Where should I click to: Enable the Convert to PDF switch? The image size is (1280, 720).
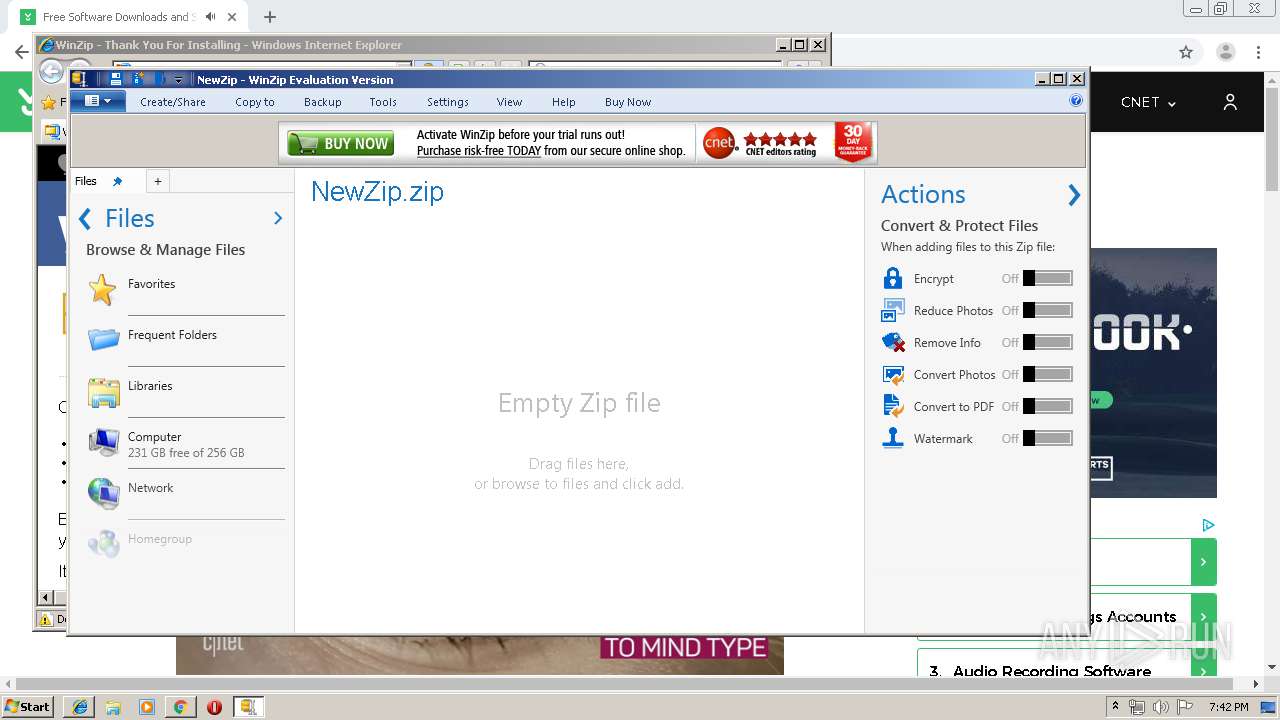[x=1047, y=406]
